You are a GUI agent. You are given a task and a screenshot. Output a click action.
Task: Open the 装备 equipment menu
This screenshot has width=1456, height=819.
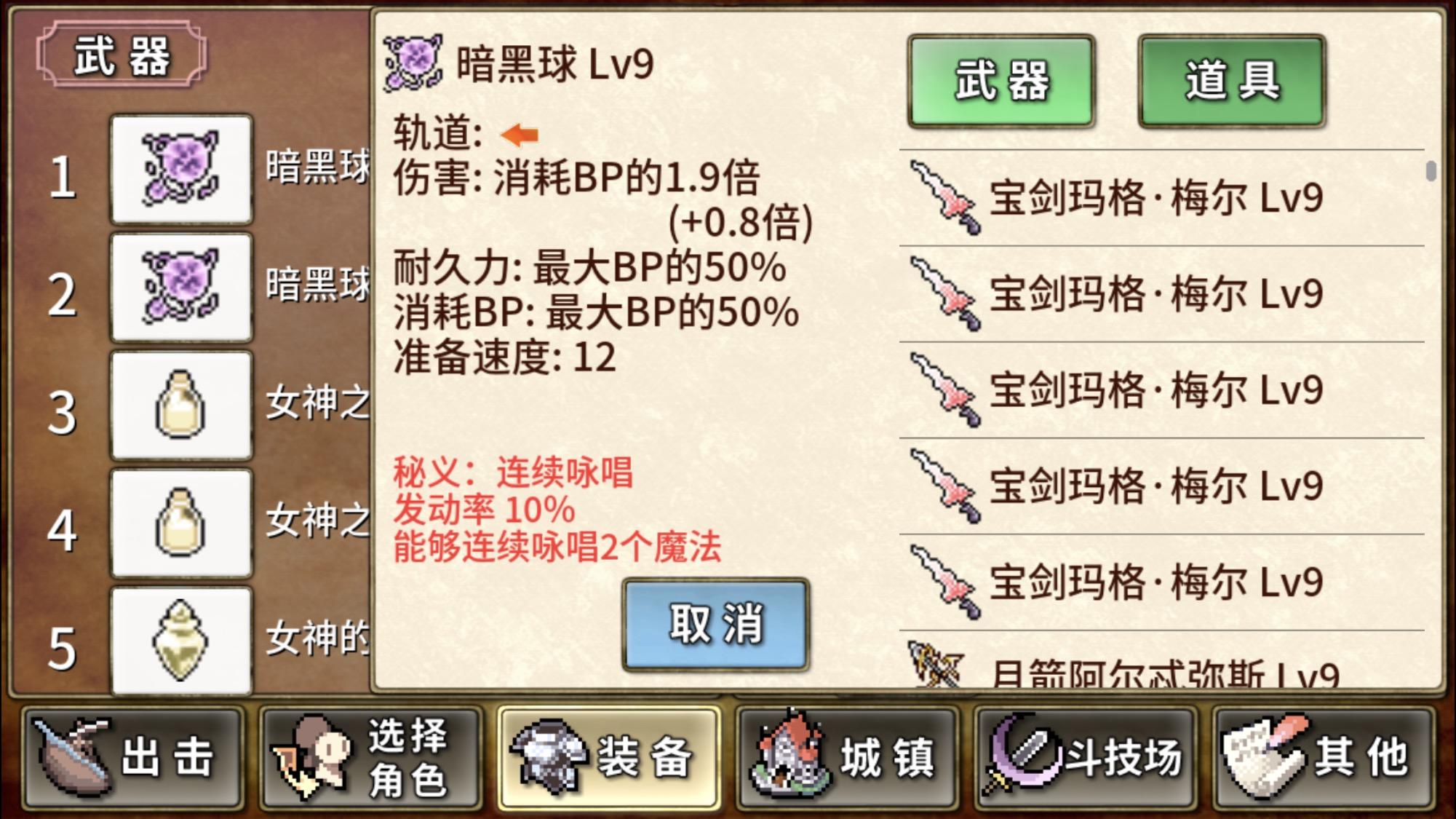click(609, 758)
